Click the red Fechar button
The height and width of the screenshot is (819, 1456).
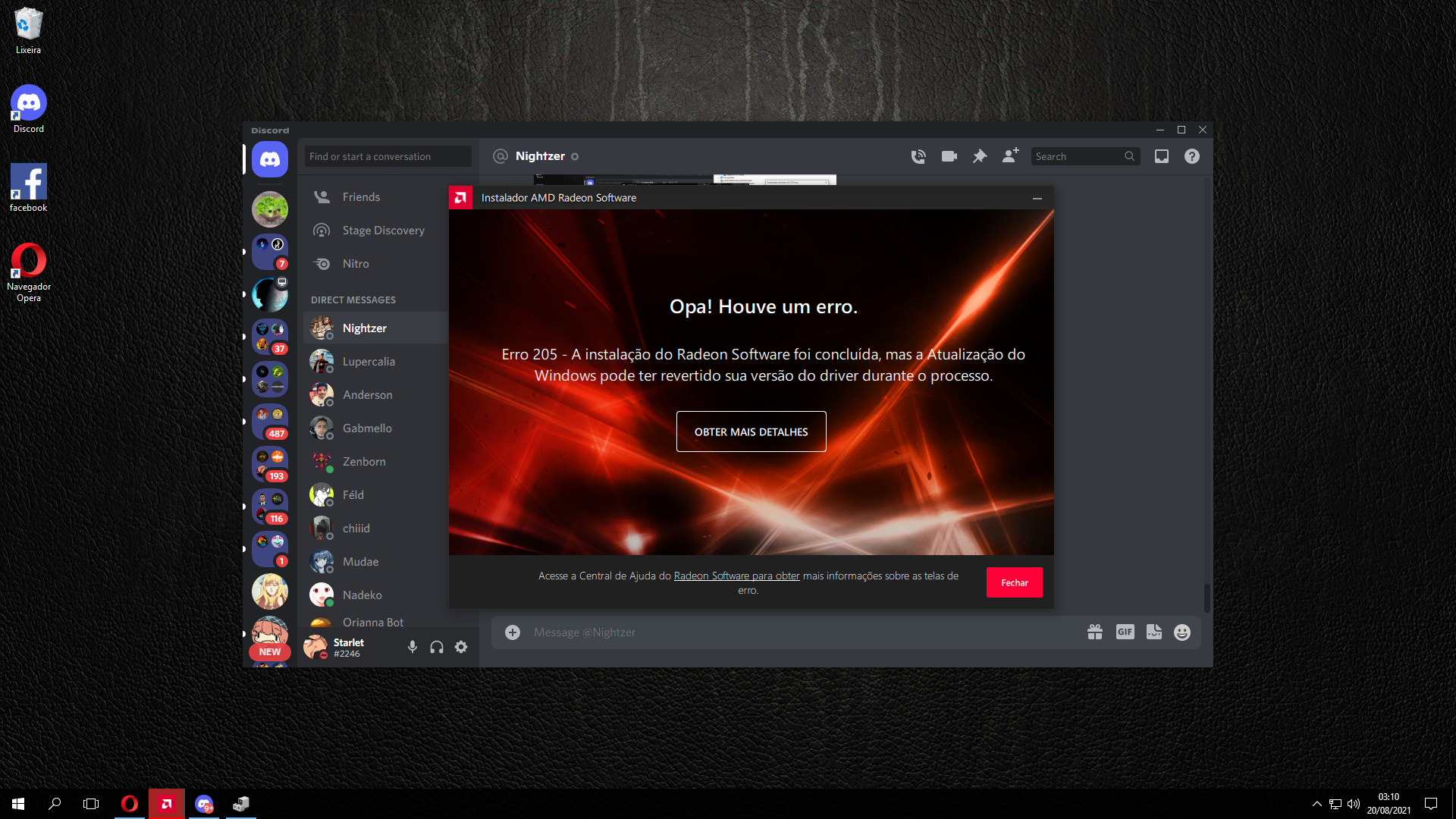(x=1014, y=582)
